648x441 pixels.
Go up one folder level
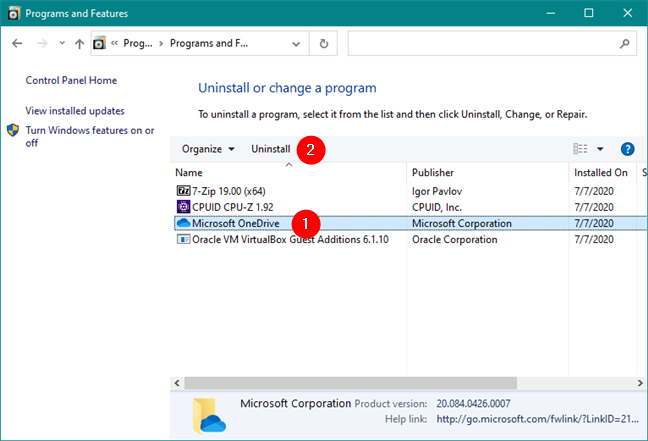(x=79, y=43)
